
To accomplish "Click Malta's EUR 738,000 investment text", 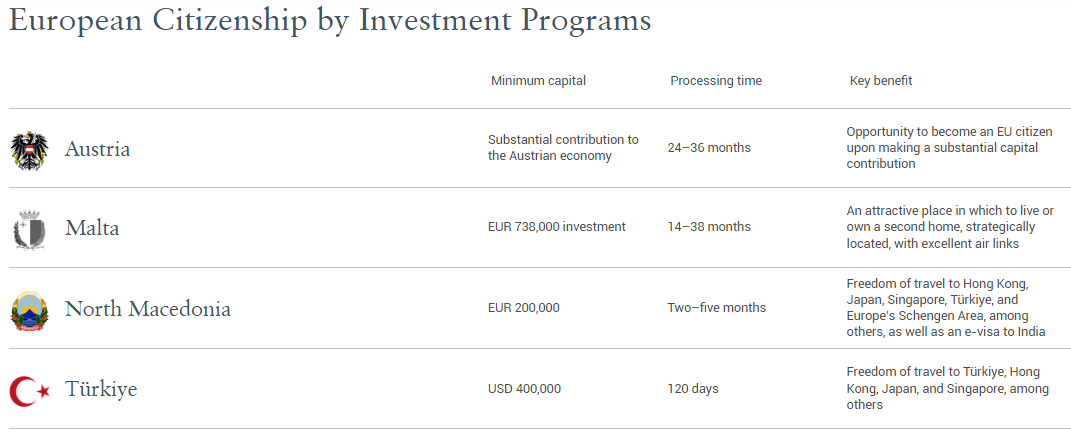I will pos(557,227).
